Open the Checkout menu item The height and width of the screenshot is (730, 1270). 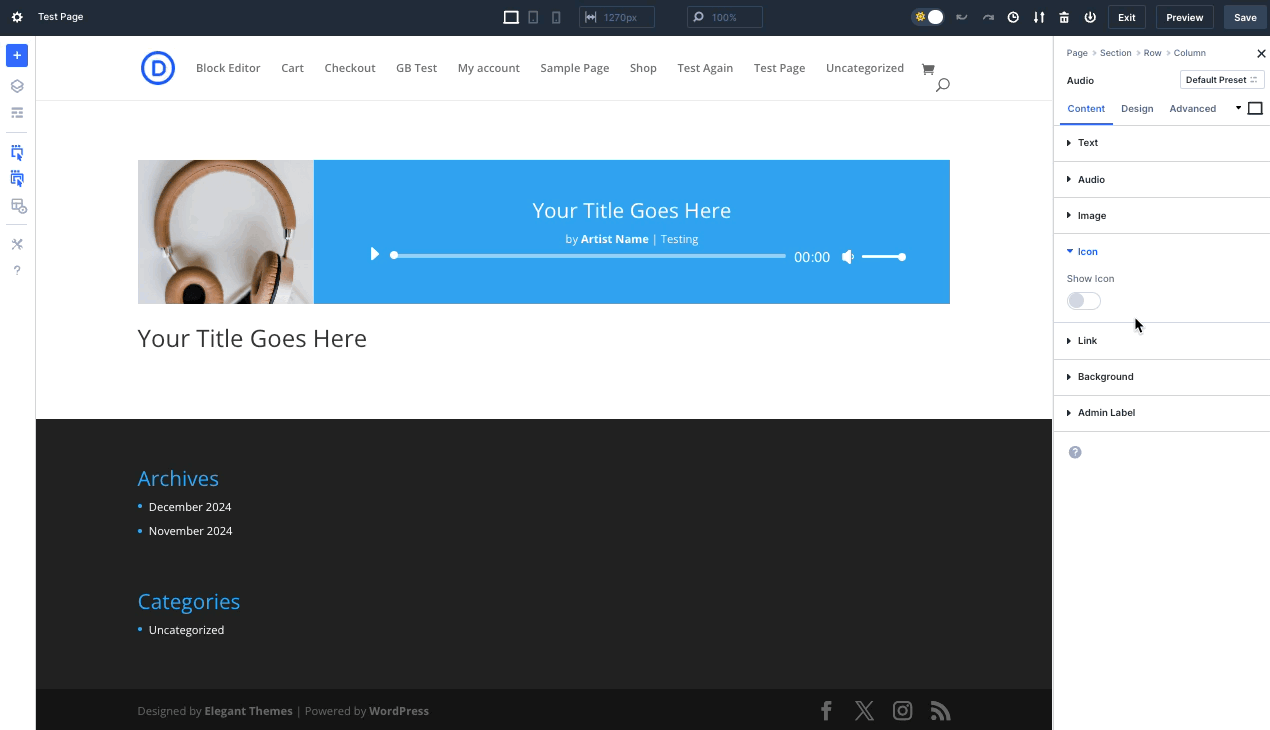(350, 68)
